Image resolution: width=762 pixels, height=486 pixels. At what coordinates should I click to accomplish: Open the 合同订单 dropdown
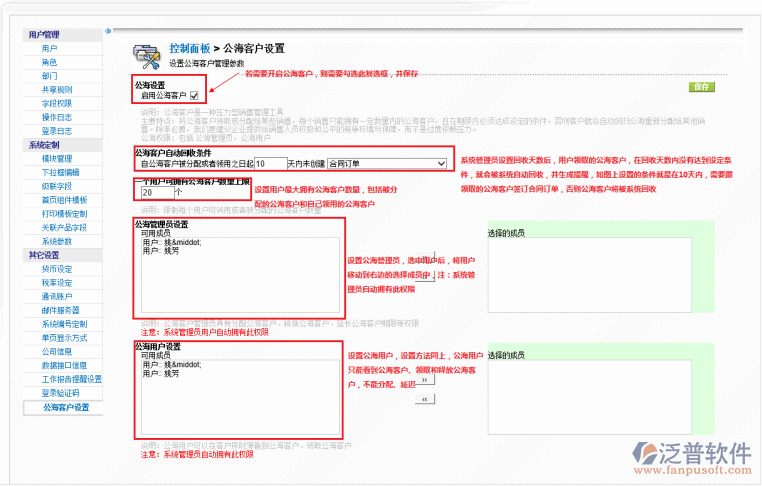point(387,164)
